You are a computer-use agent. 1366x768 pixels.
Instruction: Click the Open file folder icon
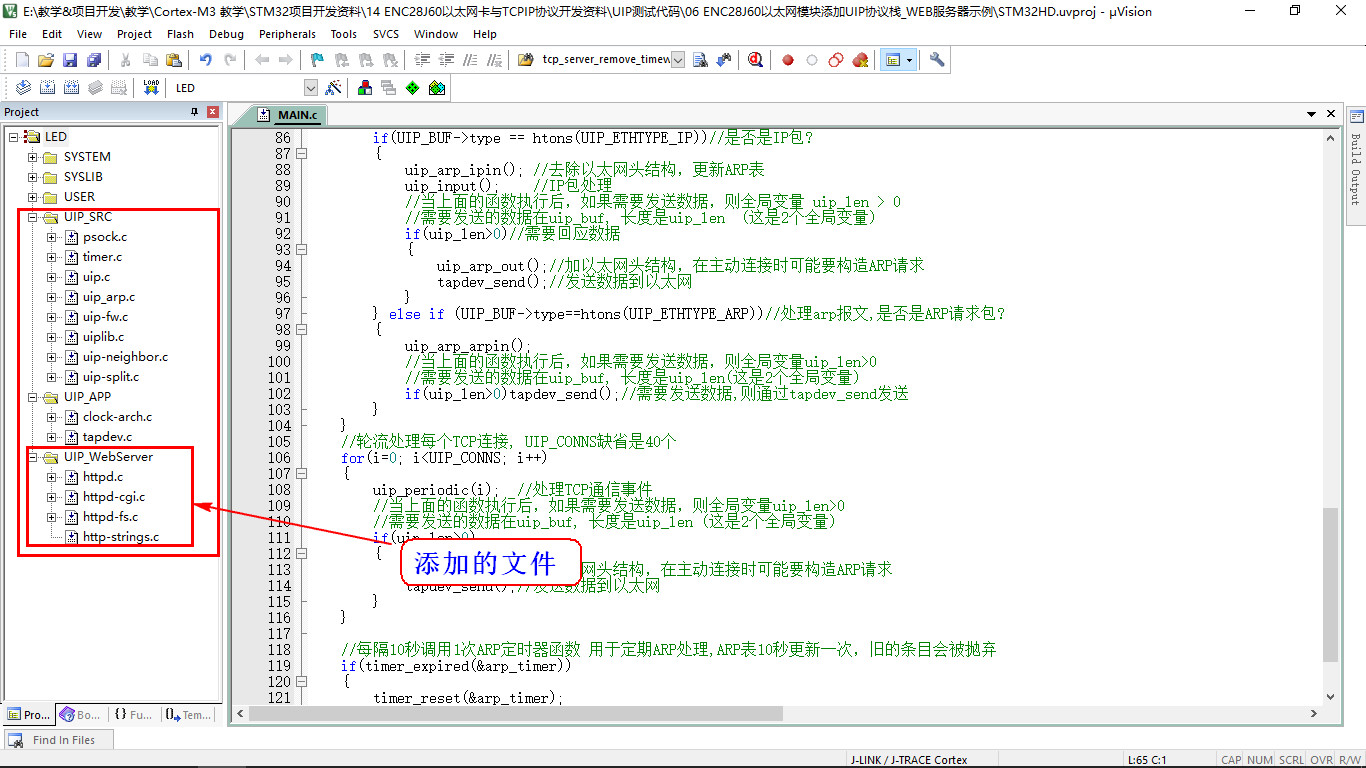[x=46, y=60]
